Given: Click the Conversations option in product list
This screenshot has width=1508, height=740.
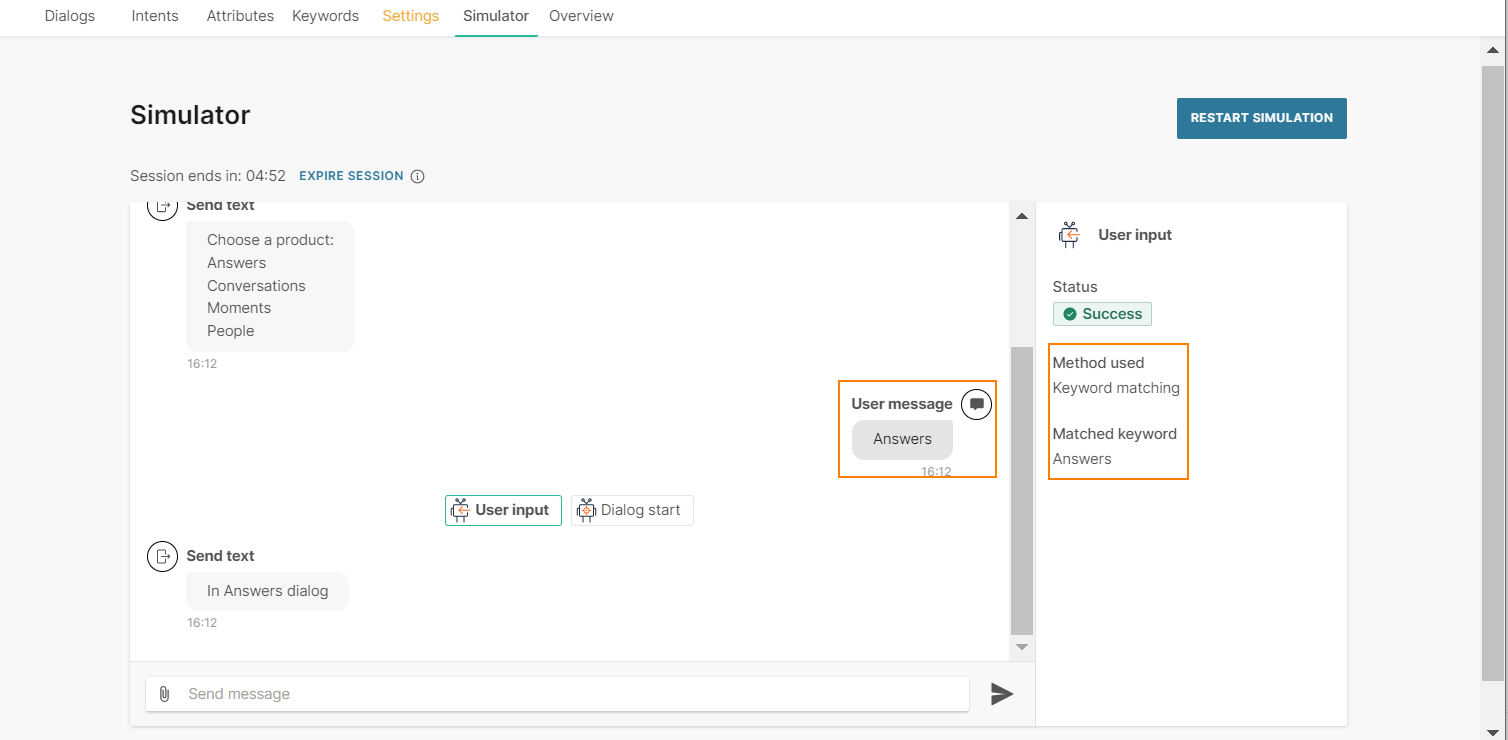Looking at the screenshot, I should pos(256,286).
